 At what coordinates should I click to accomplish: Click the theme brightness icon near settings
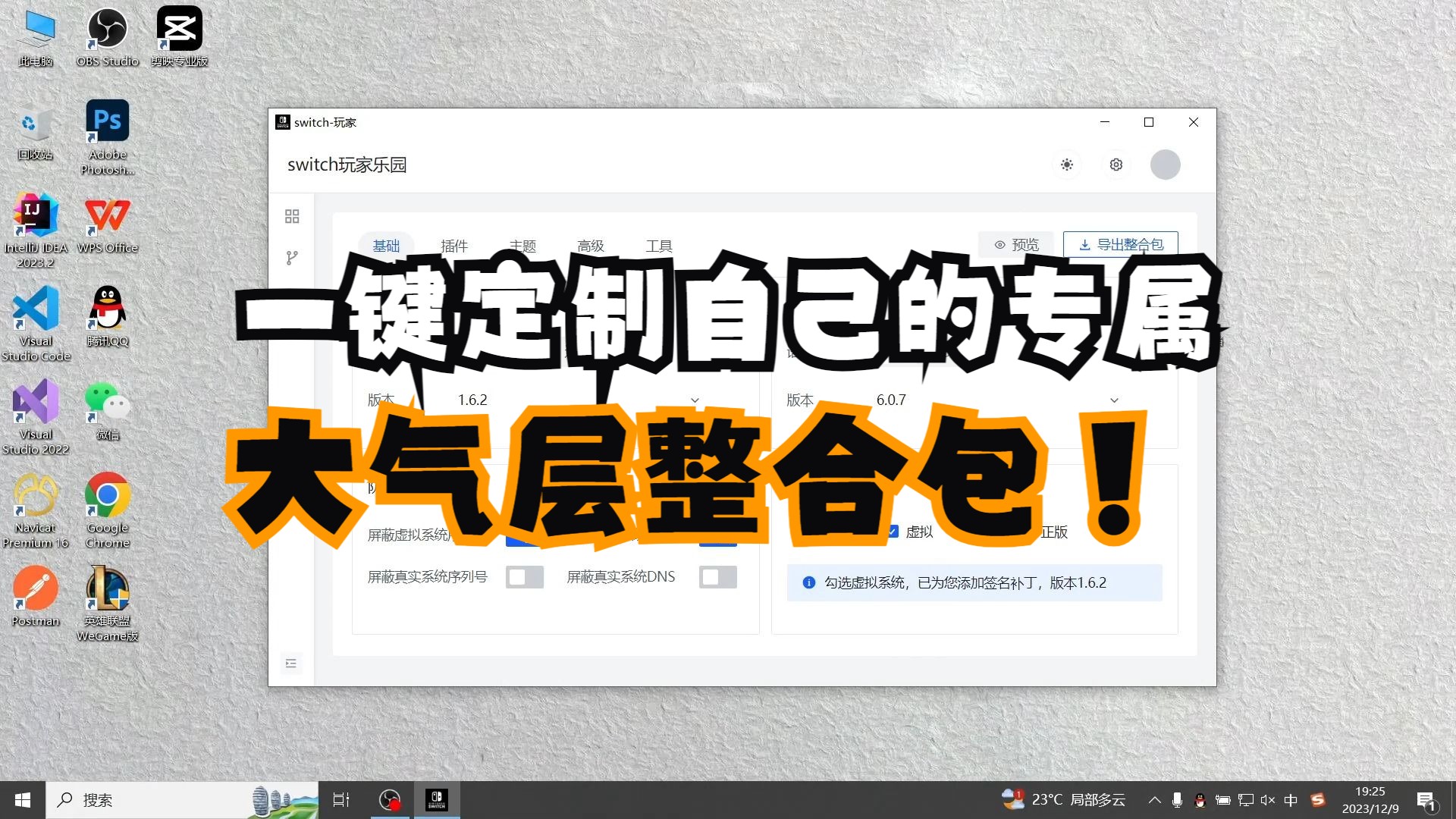tap(1067, 165)
